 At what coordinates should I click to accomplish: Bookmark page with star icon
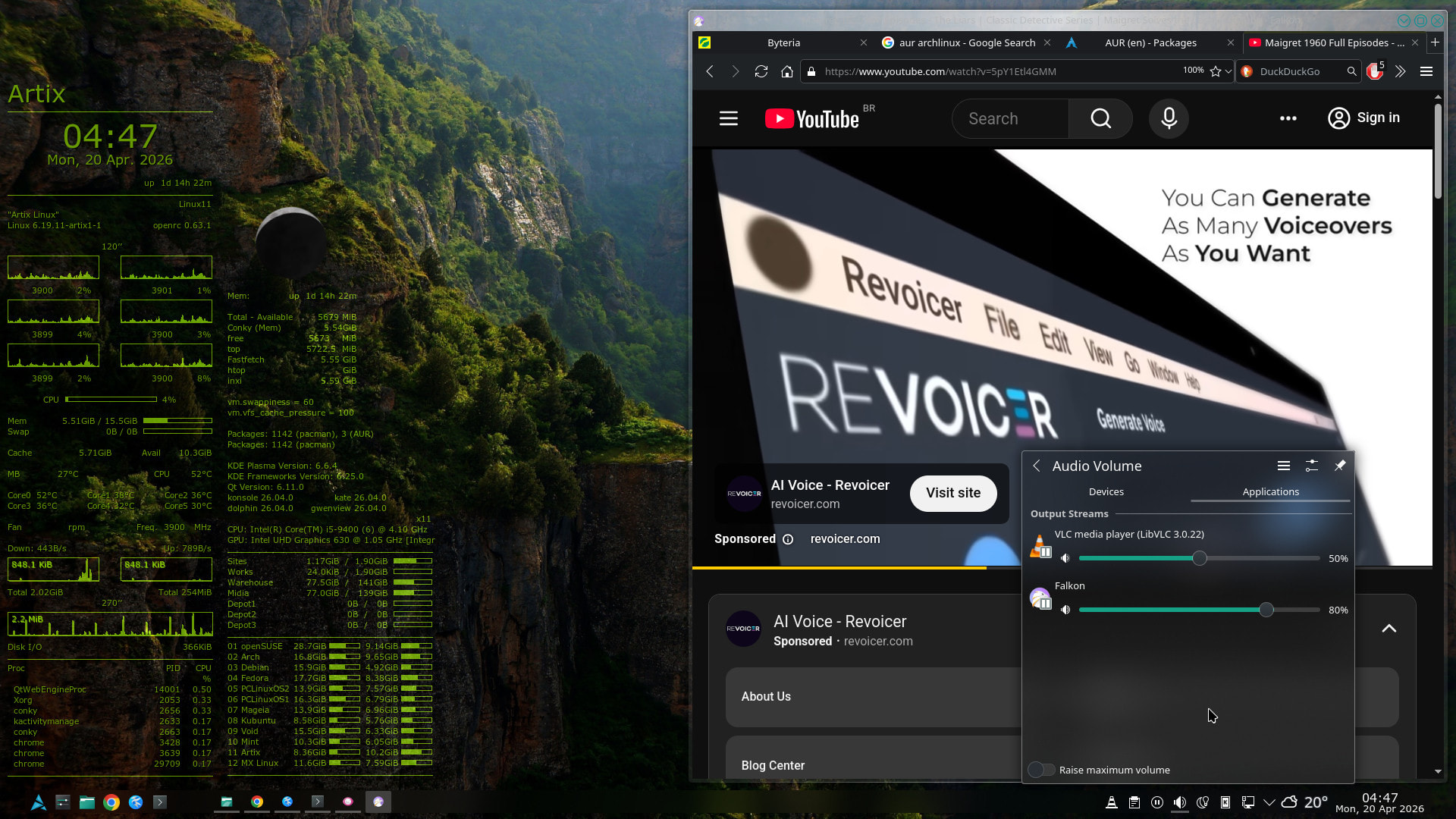[1216, 71]
